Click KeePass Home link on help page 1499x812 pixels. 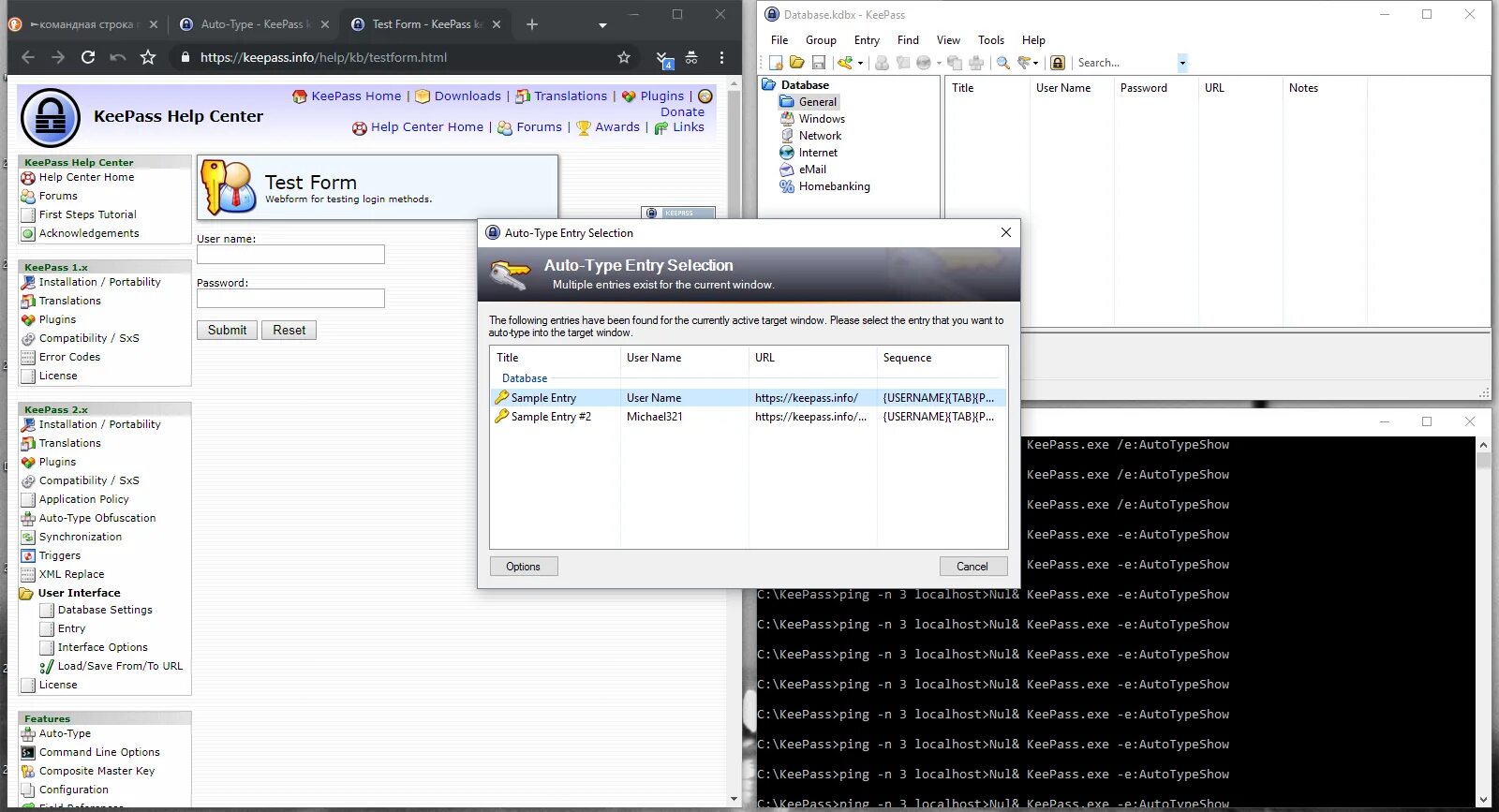click(x=356, y=96)
